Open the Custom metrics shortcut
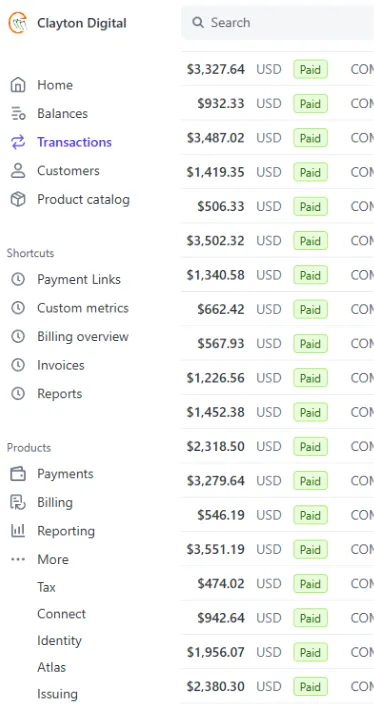Screen dimensions: 374x706 tap(83, 308)
